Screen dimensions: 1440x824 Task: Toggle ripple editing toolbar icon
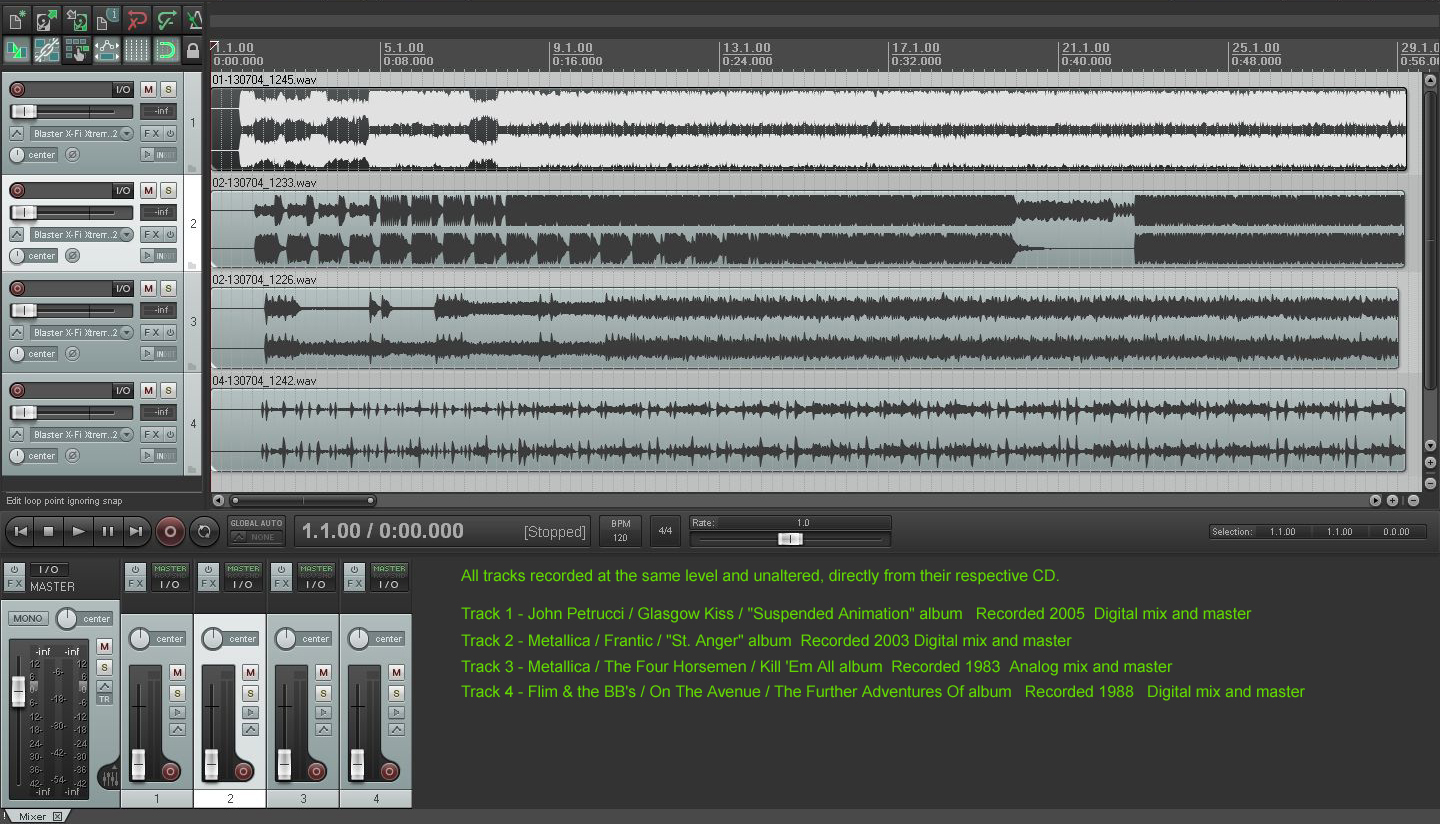pyautogui.click(x=76, y=49)
